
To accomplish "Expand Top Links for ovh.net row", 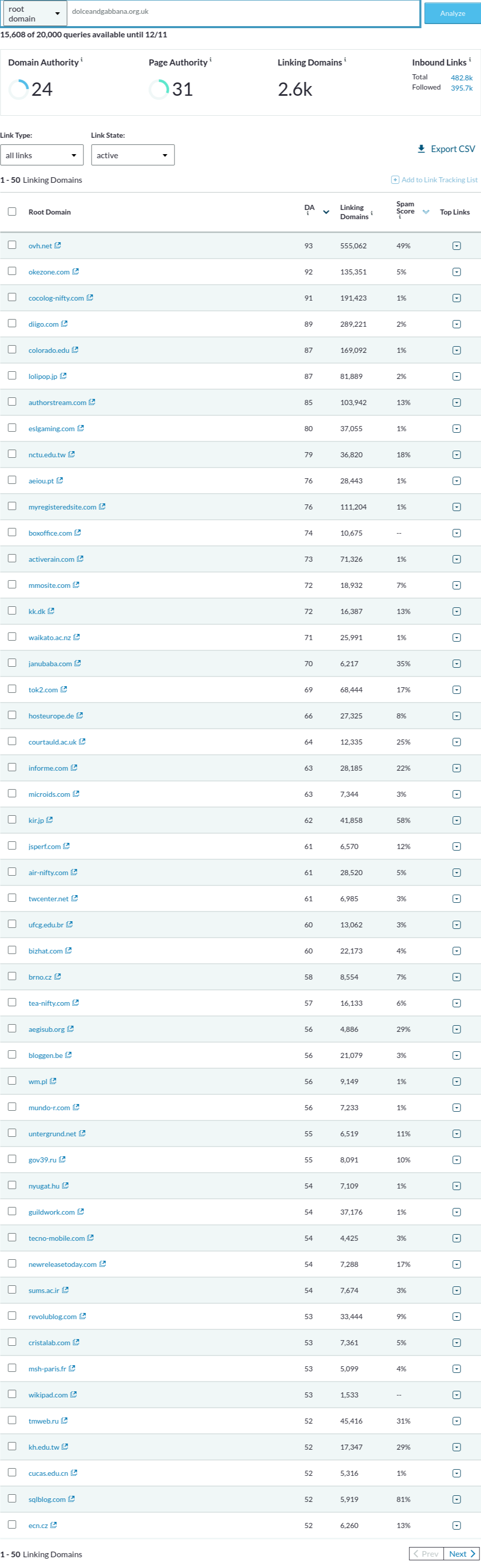I will coord(456,246).
